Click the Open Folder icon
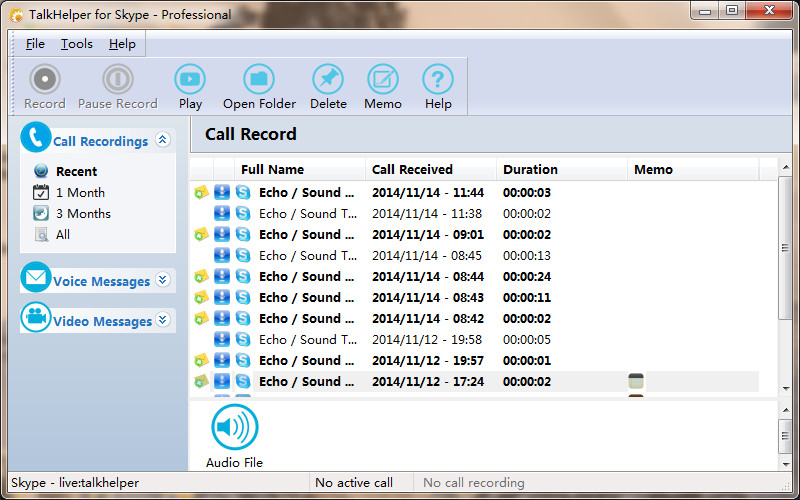Viewport: 800px width, 500px height. 259,79
